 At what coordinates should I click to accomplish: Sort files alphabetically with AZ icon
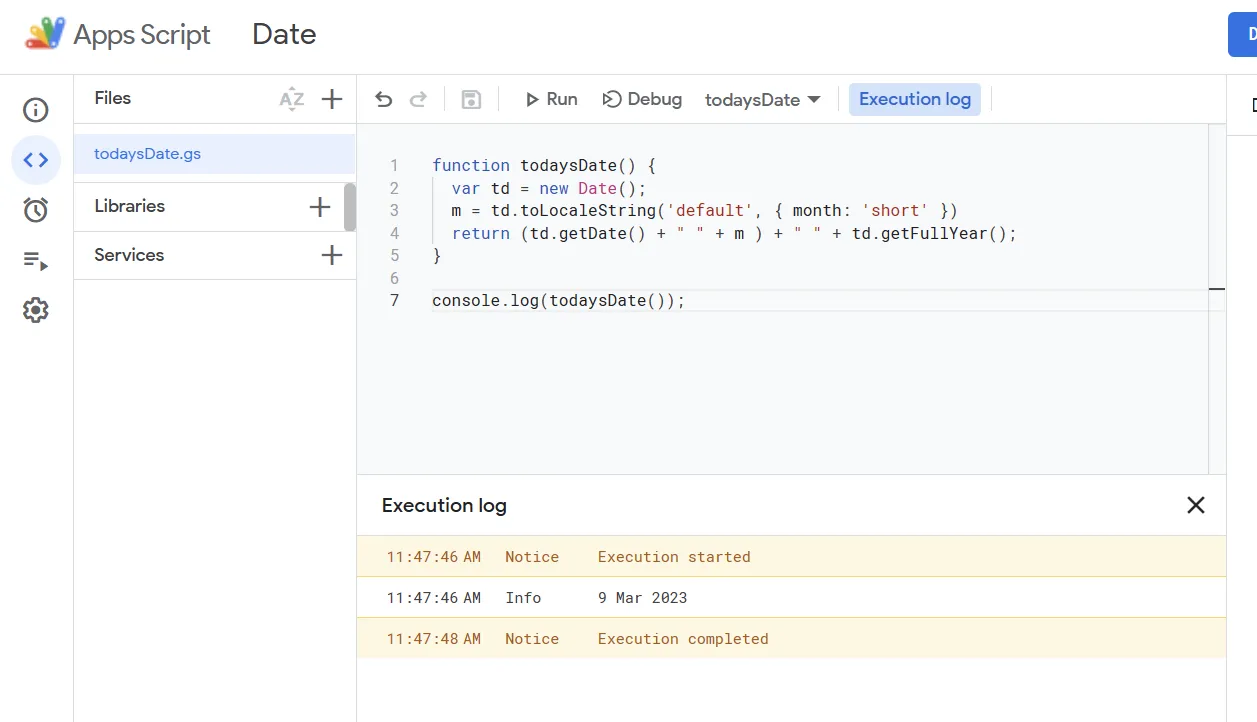(x=291, y=99)
